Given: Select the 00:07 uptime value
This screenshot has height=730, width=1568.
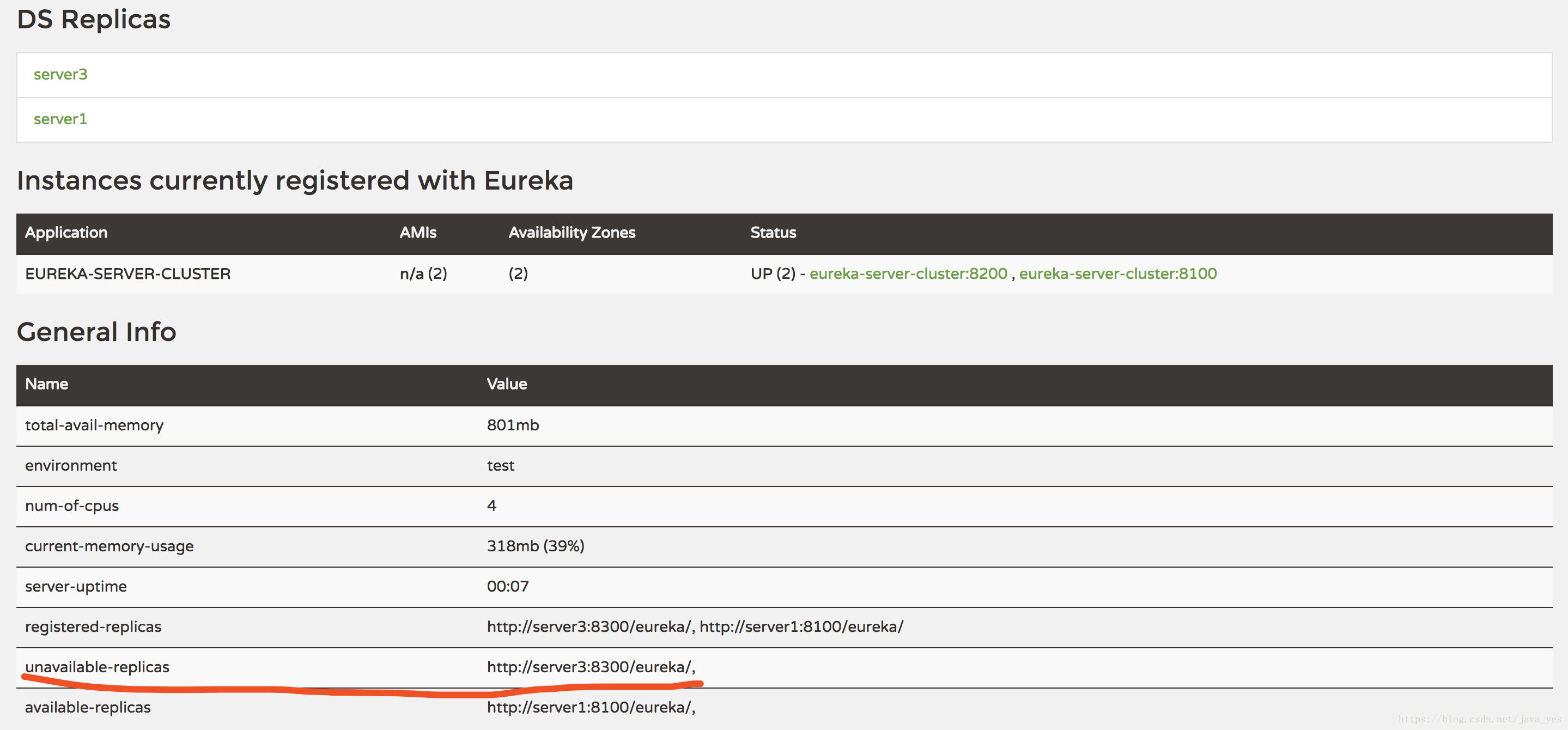Looking at the screenshot, I should 508,586.
